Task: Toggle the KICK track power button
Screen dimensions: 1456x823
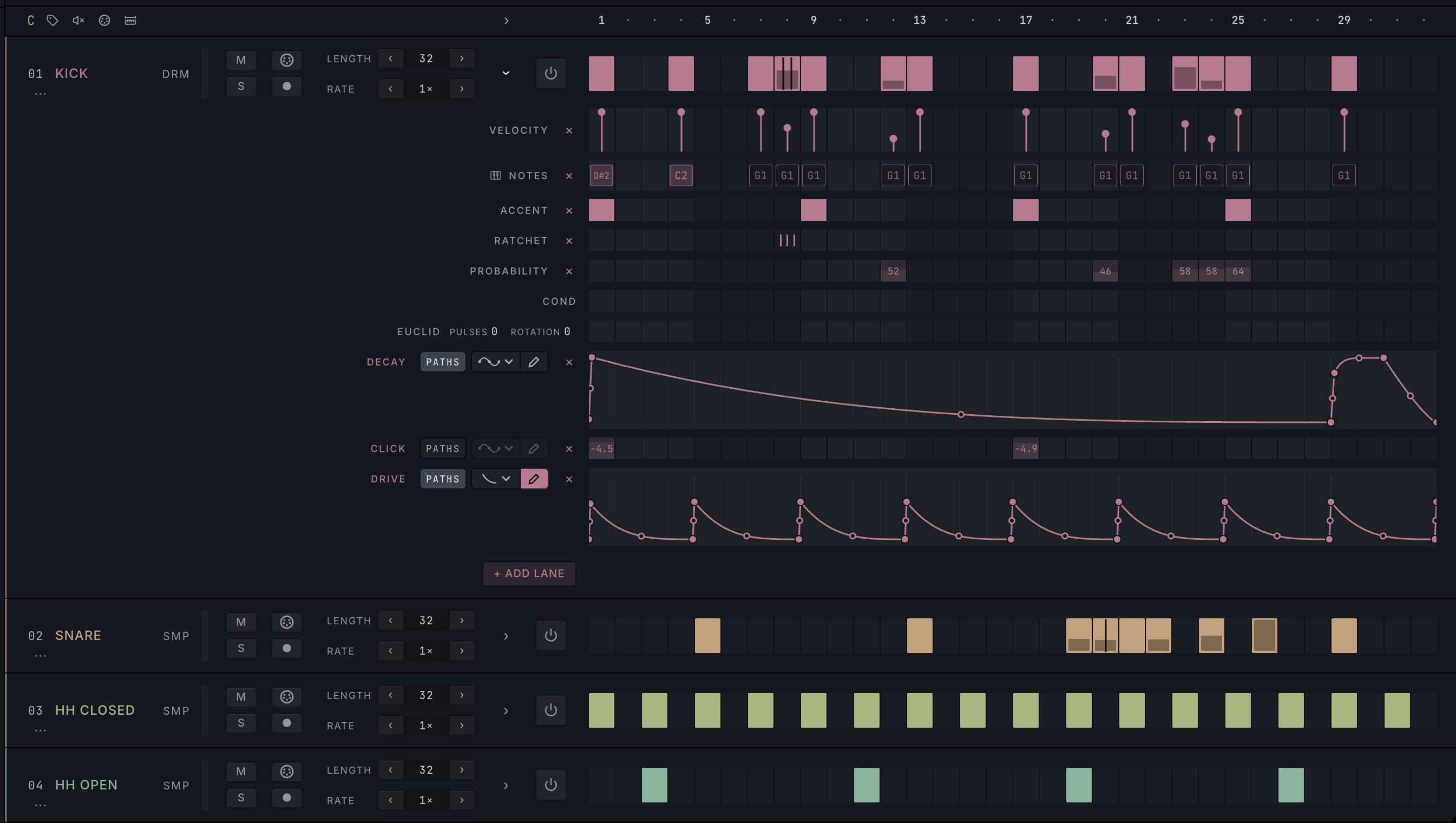Action: 551,74
